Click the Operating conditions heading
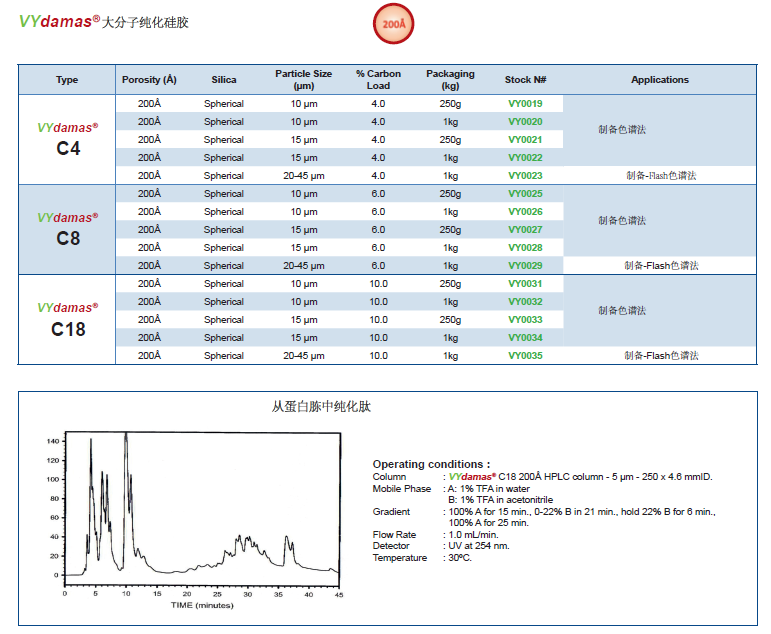The height and width of the screenshot is (634, 771). click(x=431, y=464)
